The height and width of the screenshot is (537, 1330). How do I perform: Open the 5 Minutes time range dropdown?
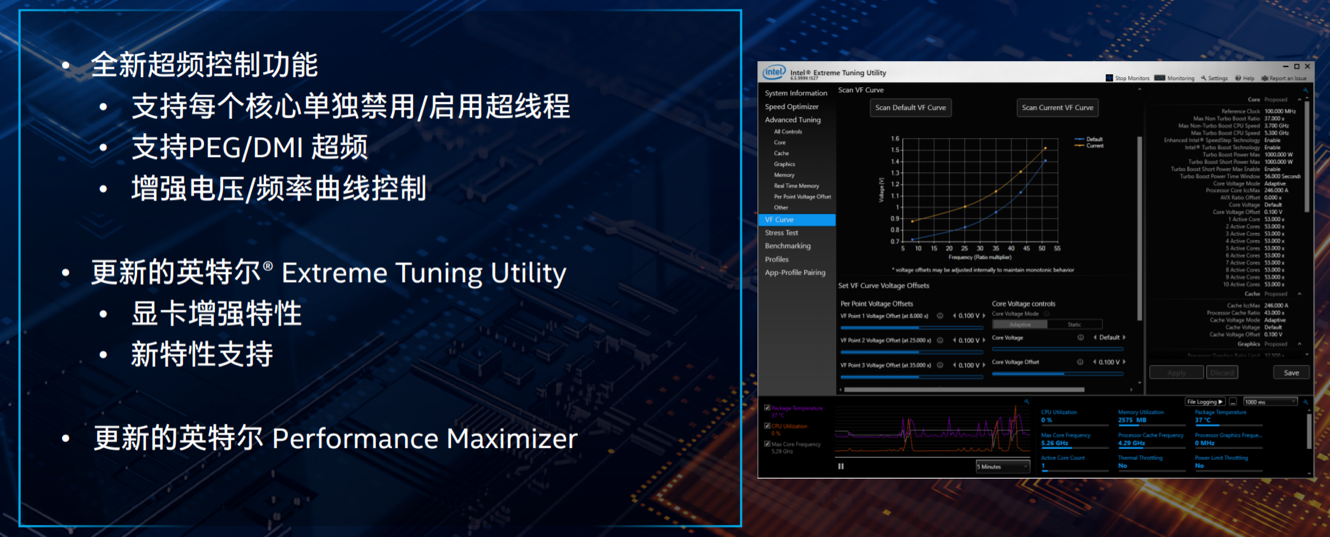tap(1002, 466)
